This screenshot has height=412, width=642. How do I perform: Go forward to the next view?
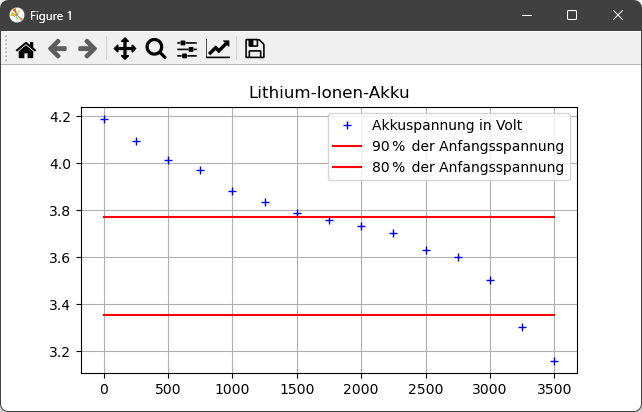87,49
